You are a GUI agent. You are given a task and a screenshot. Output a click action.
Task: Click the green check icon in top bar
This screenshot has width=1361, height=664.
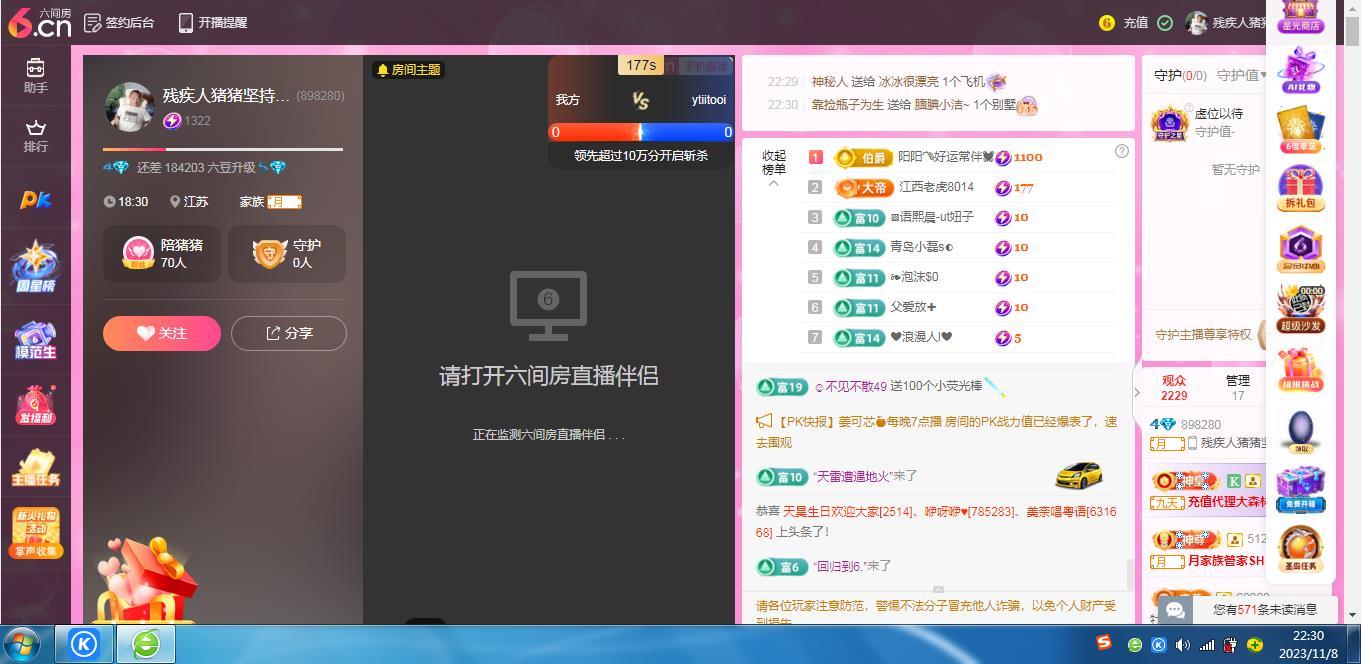pyautogui.click(x=1165, y=22)
